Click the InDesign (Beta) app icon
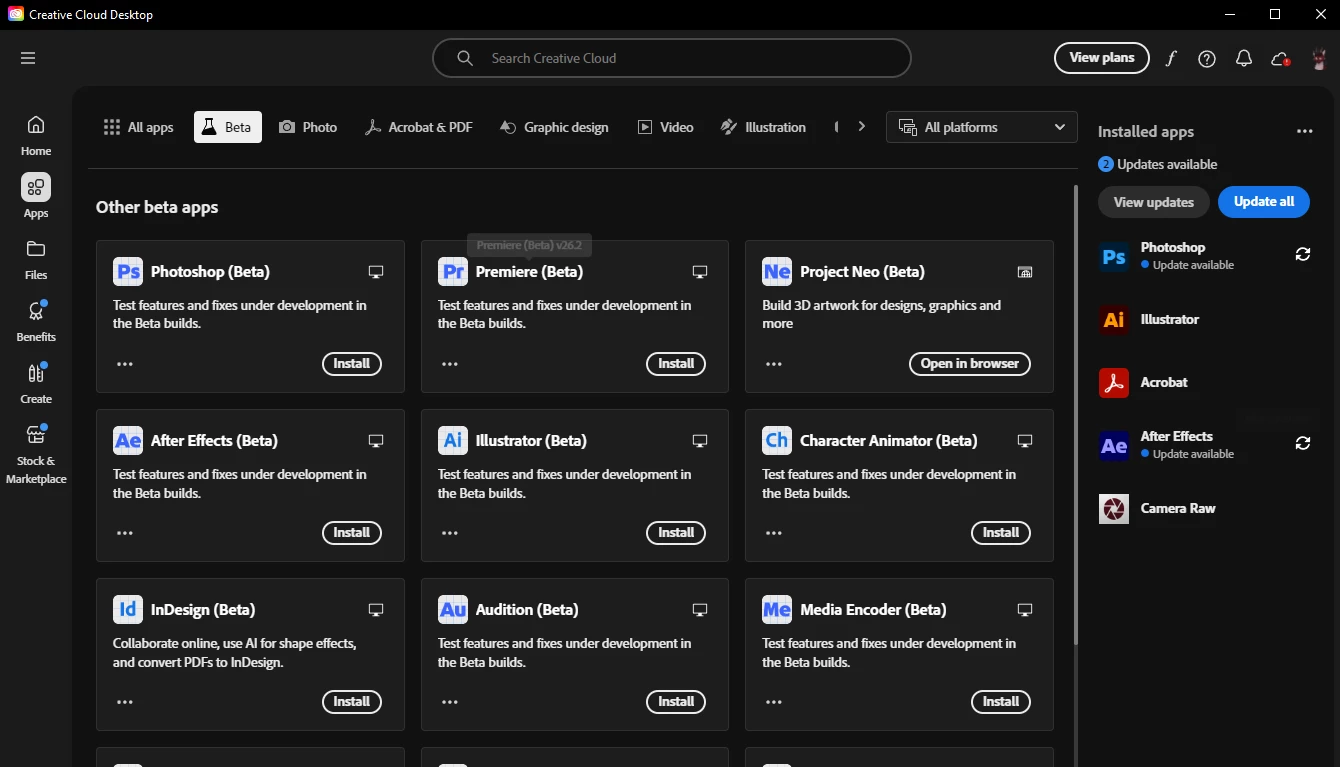This screenshot has height=767, width=1340. click(x=128, y=610)
